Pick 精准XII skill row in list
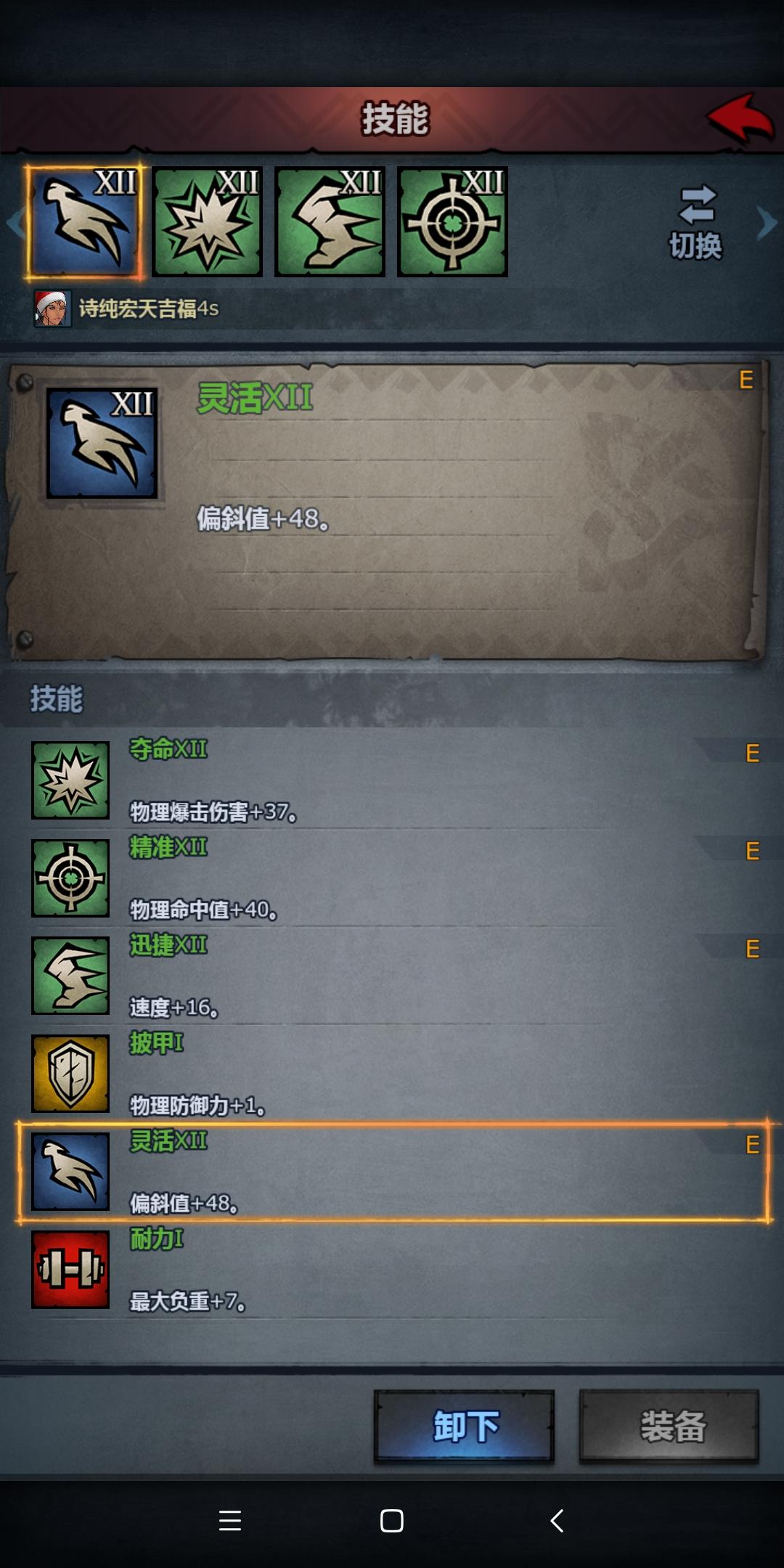Viewport: 784px width, 1568px height. coord(392,878)
